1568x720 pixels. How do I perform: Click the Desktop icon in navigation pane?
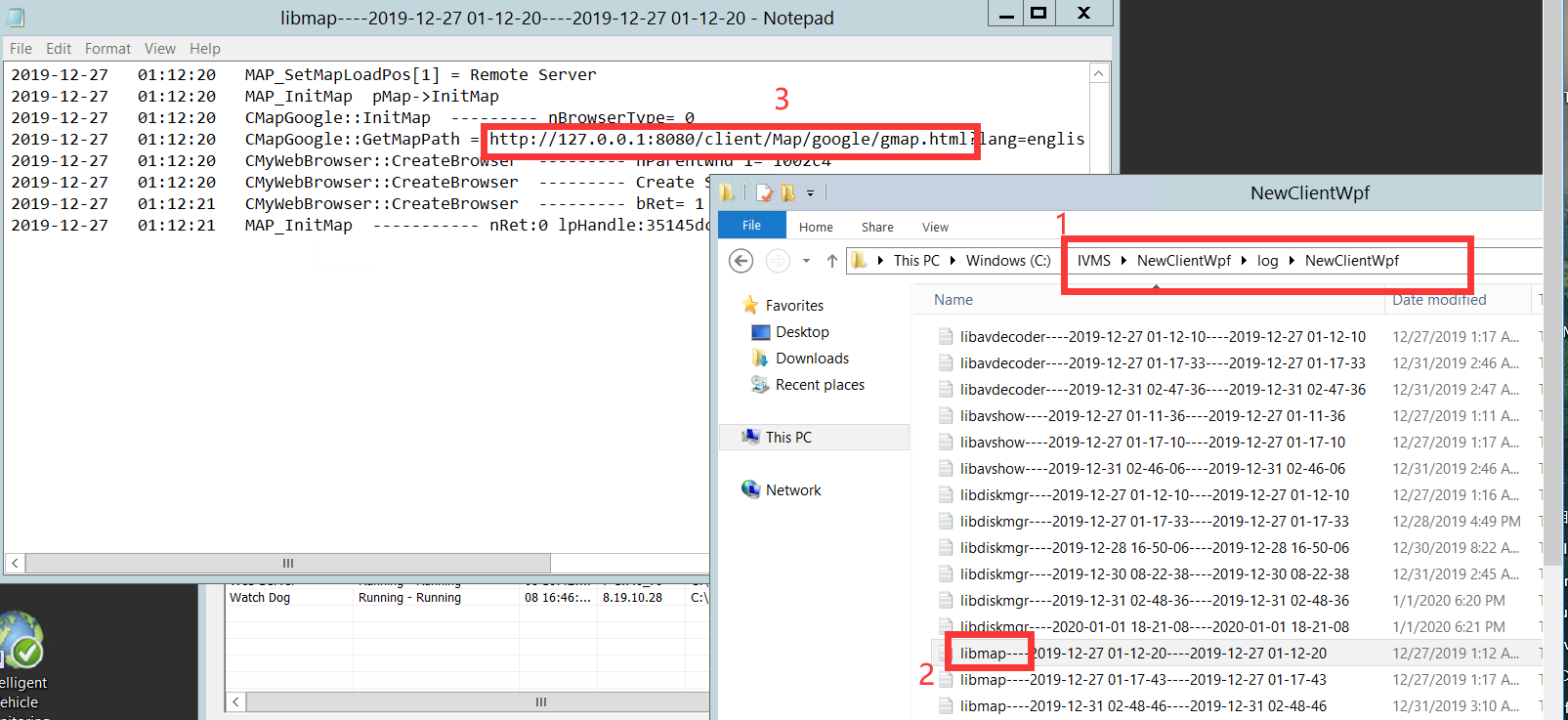coord(760,332)
